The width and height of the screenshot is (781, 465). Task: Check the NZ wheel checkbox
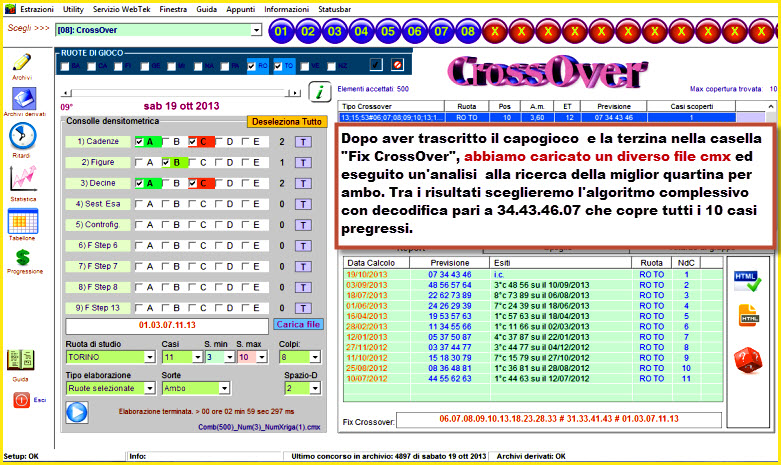click(x=332, y=66)
